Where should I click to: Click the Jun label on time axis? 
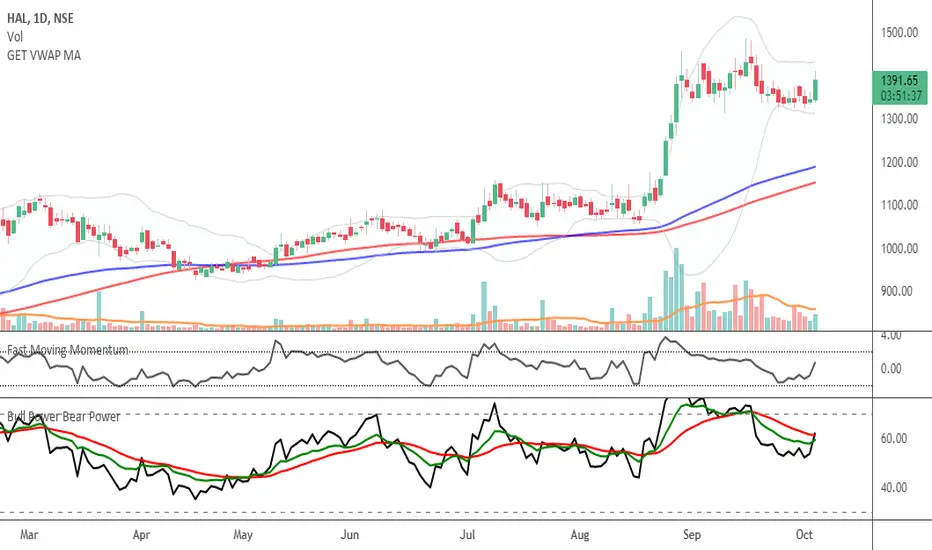pyautogui.click(x=350, y=535)
